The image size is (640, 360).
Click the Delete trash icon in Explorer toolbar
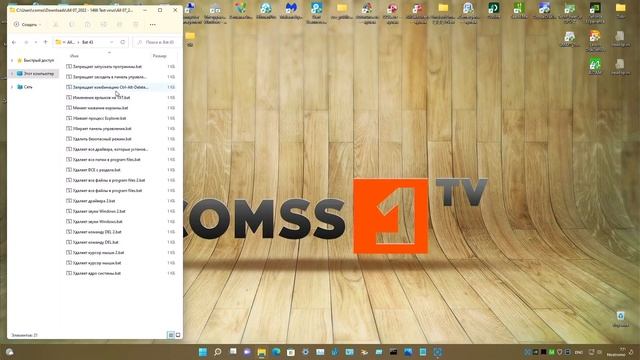click(x=136, y=24)
